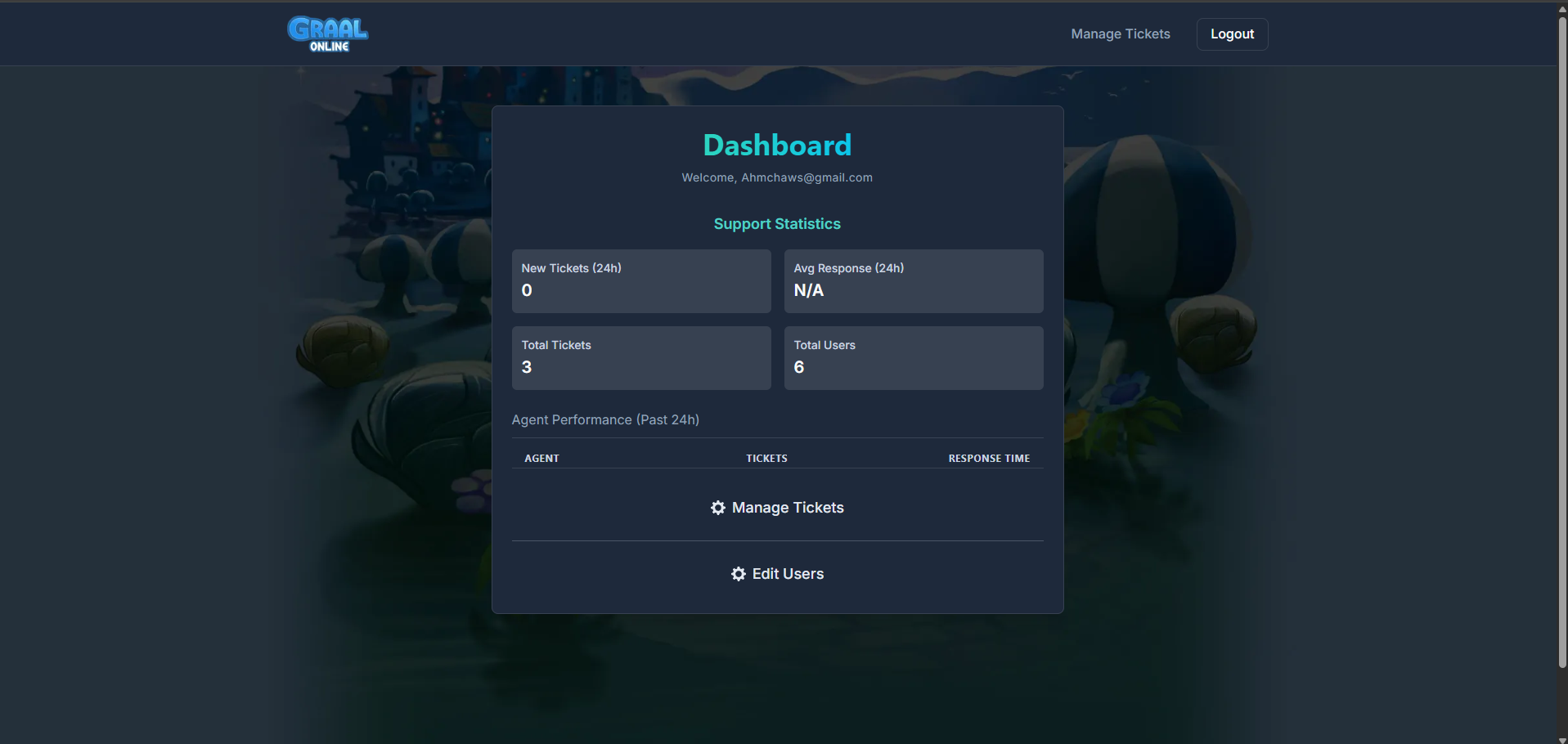The image size is (1568, 744).
Task: Click the Graal Online logo
Action: click(327, 34)
